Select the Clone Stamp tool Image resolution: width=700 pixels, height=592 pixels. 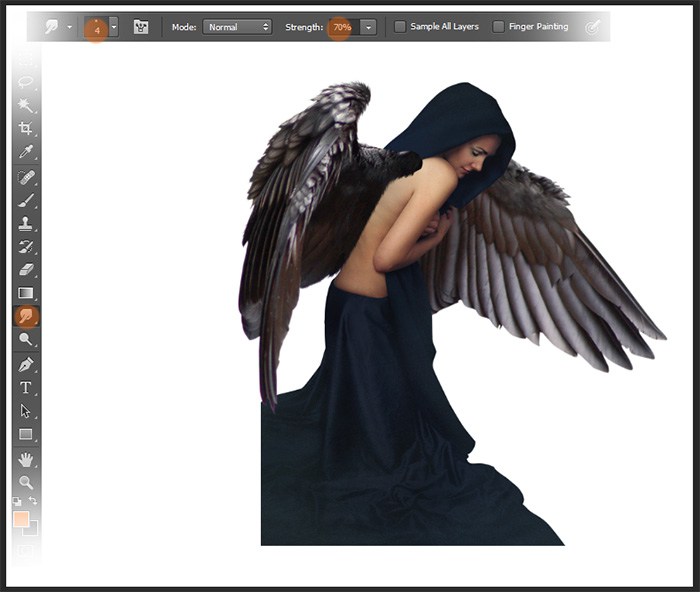(25, 223)
